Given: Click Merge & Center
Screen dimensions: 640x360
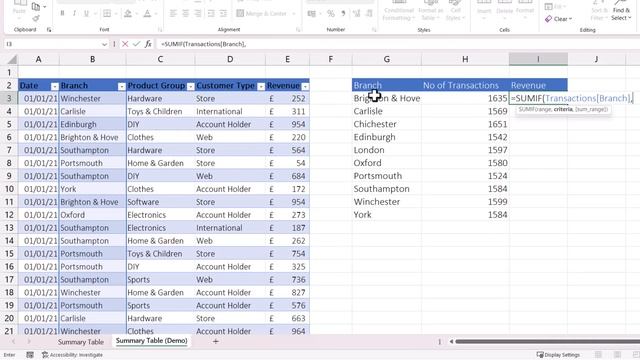Looking at the screenshot, I should 262,13.
